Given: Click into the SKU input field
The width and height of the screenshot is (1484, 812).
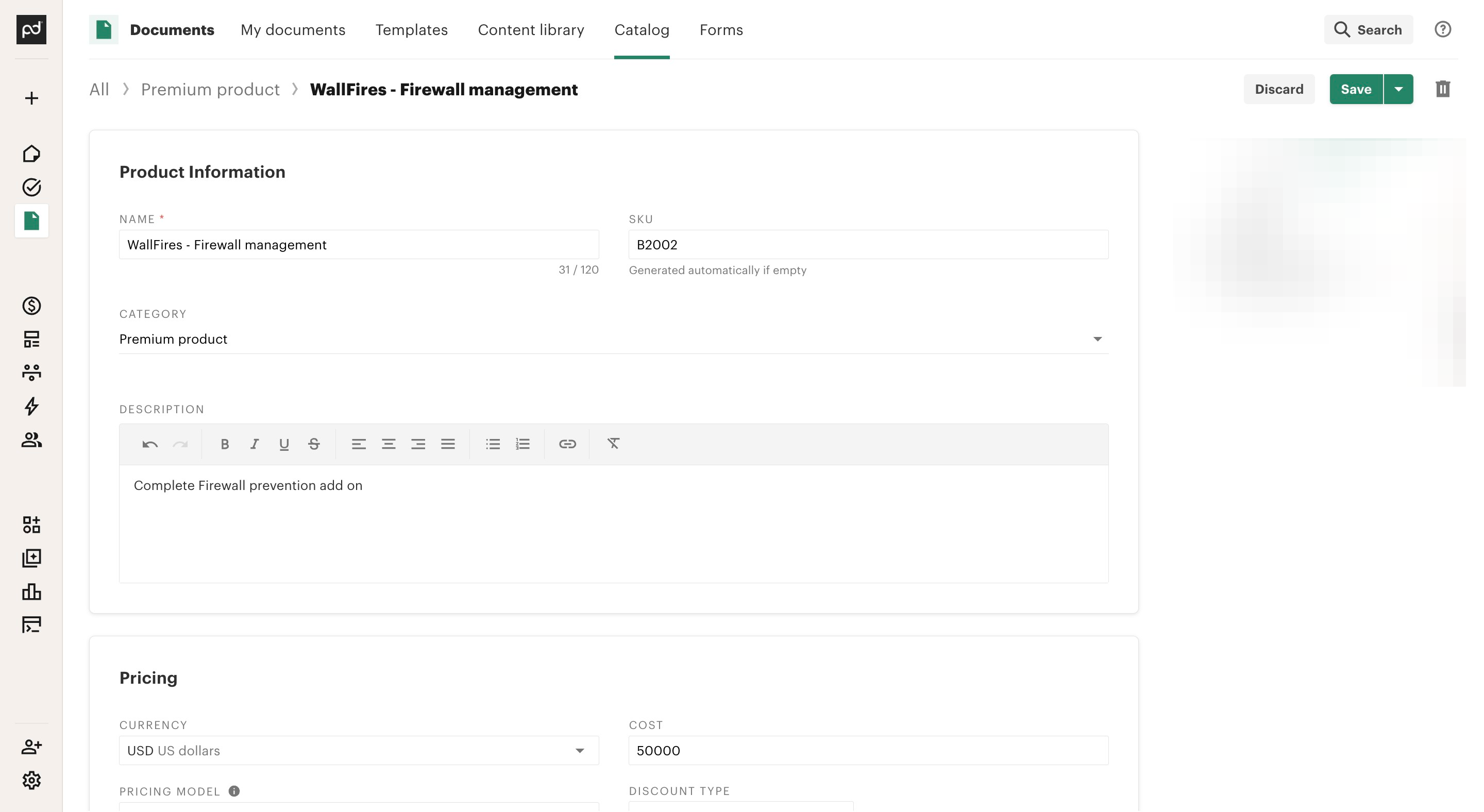Looking at the screenshot, I should coord(868,245).
